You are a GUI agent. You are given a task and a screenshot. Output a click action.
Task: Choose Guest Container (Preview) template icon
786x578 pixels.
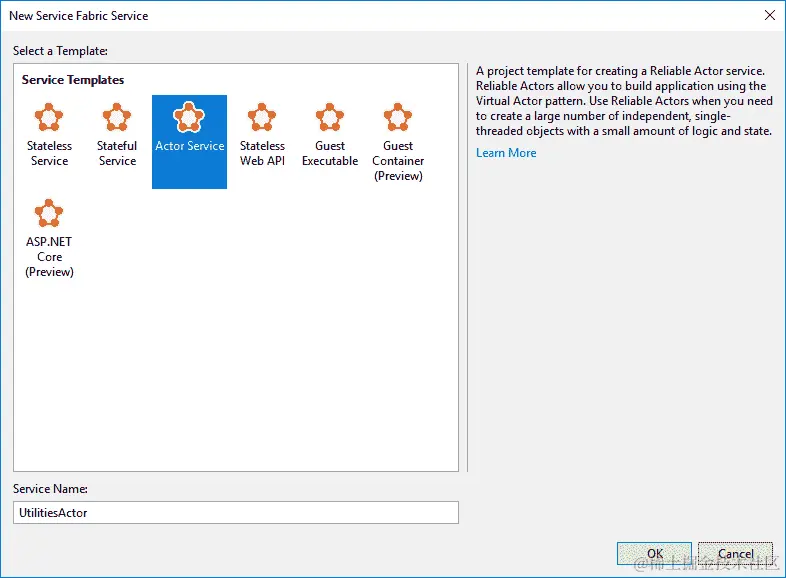point(398,117)
